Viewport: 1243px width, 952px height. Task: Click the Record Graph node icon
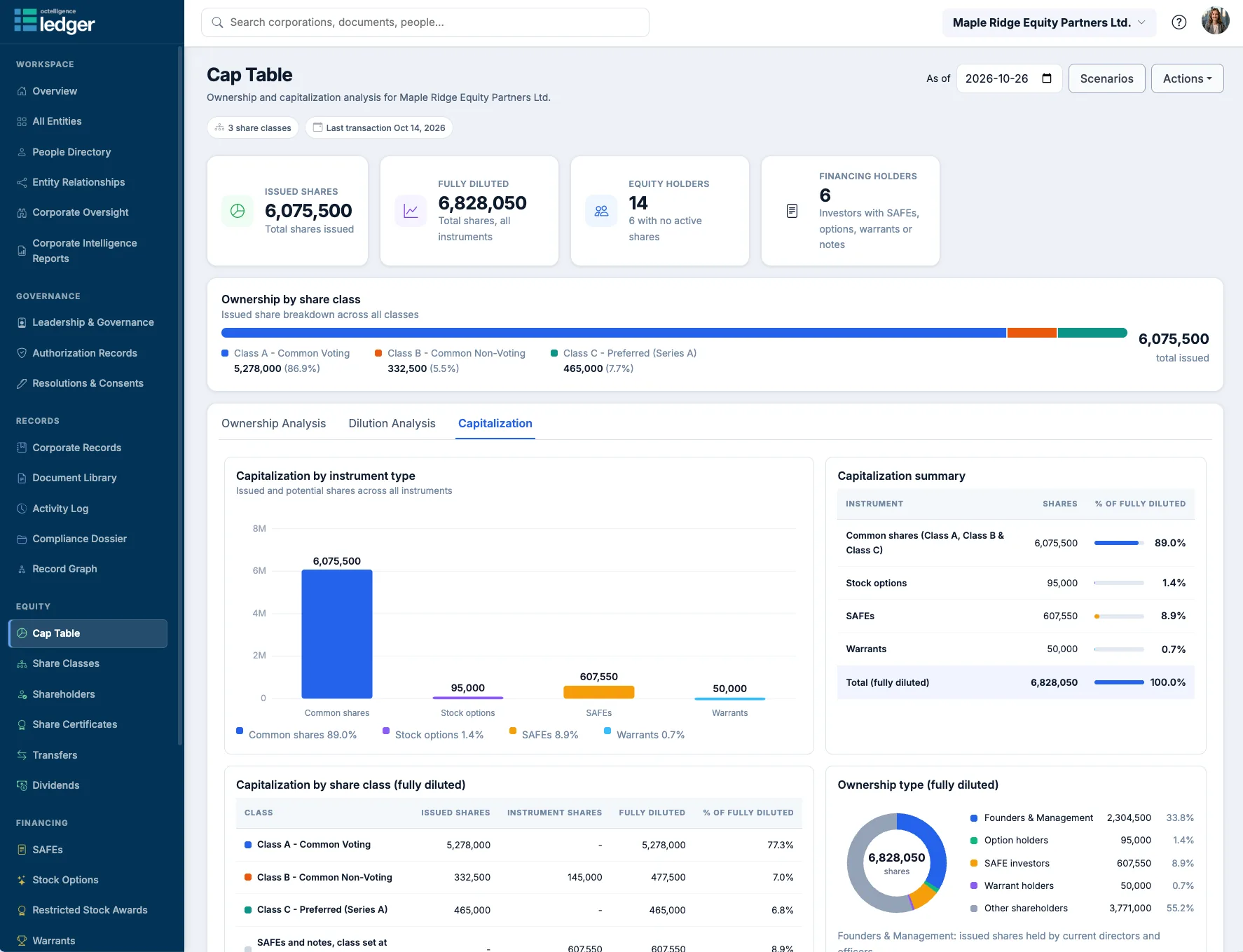pyautogui.click(x=22, y=569)
